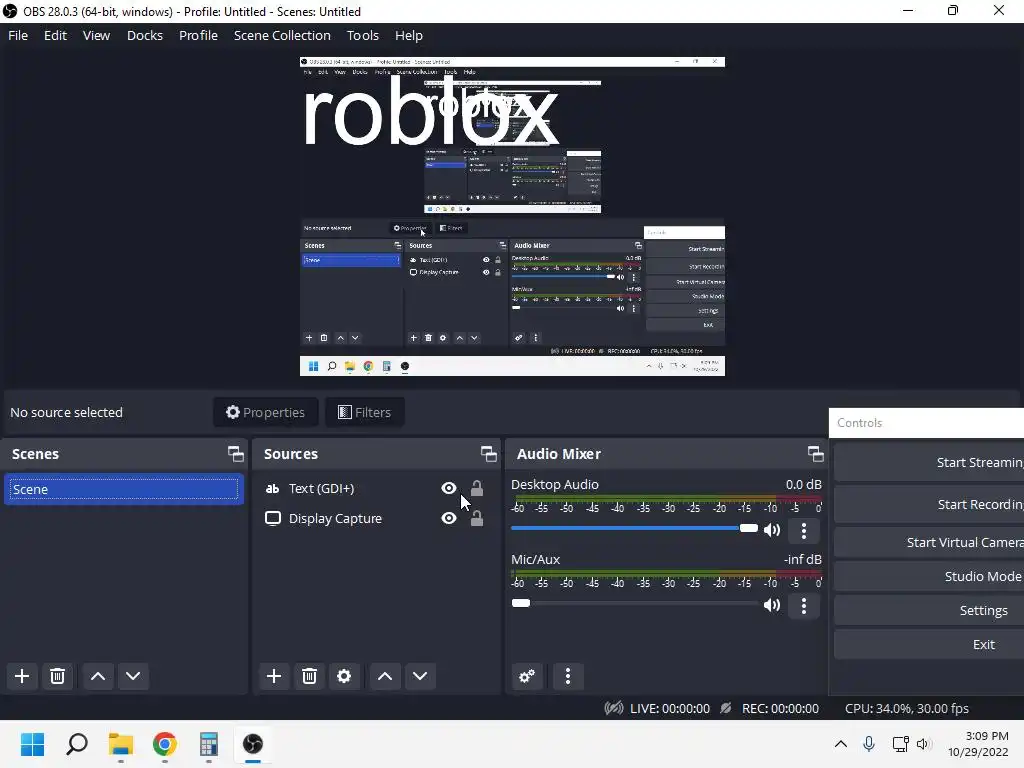Screen dimensions: 1024x768
Task: Click system tray volume icon
Action: [923, 744]
